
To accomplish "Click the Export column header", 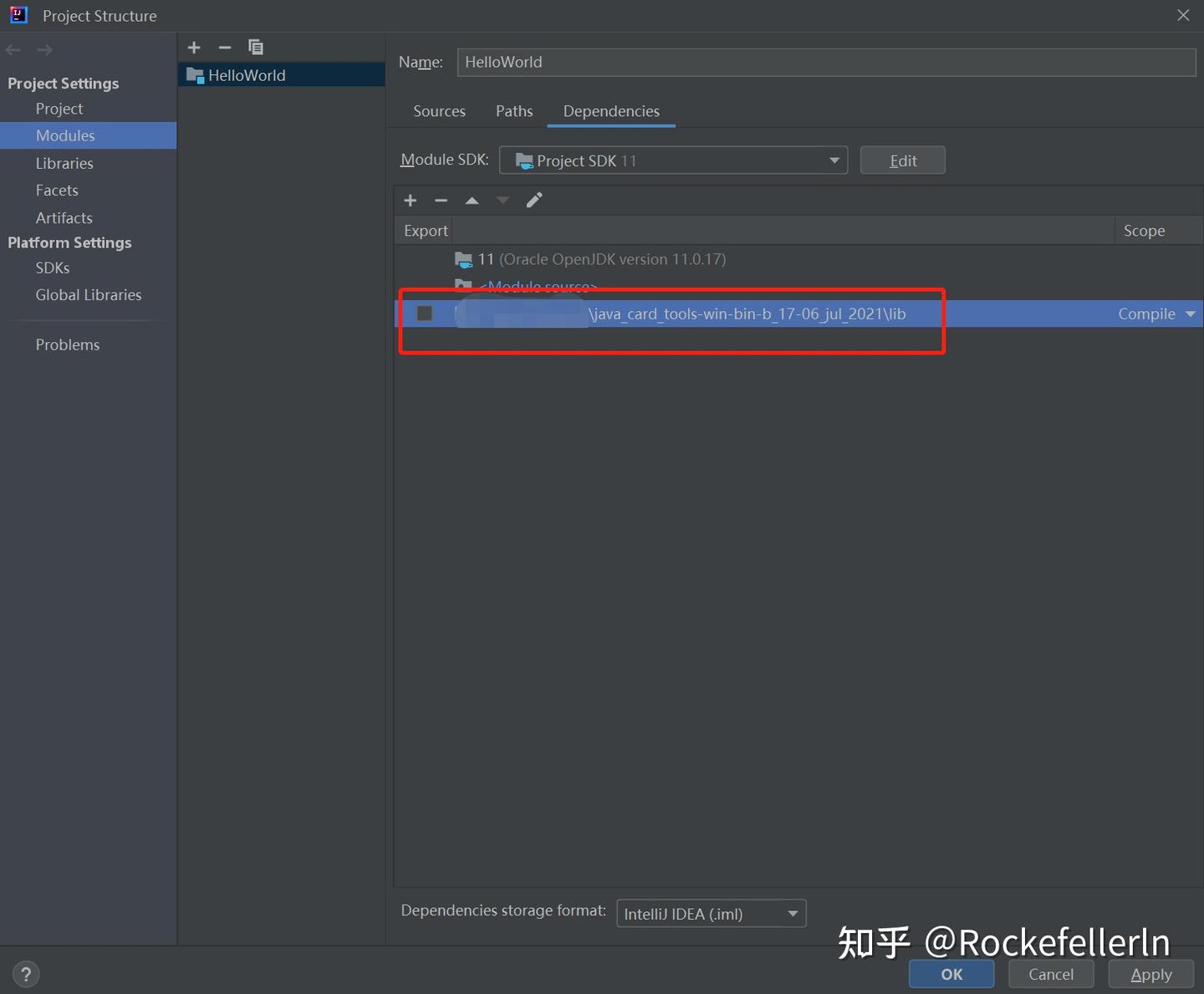I will [x=426, y=231].
